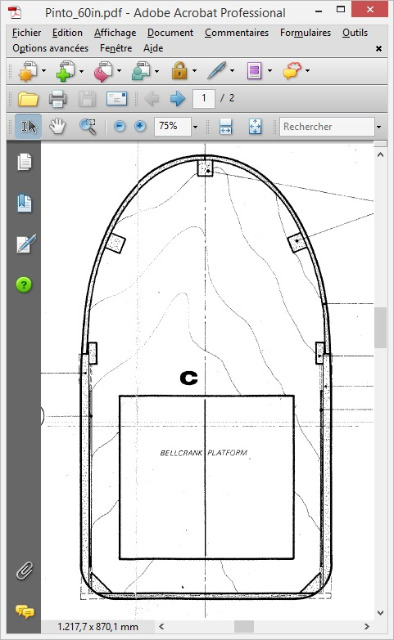Open the Affichage menu
The height and width of the screenshot is (640, 394).
point(115,33)
